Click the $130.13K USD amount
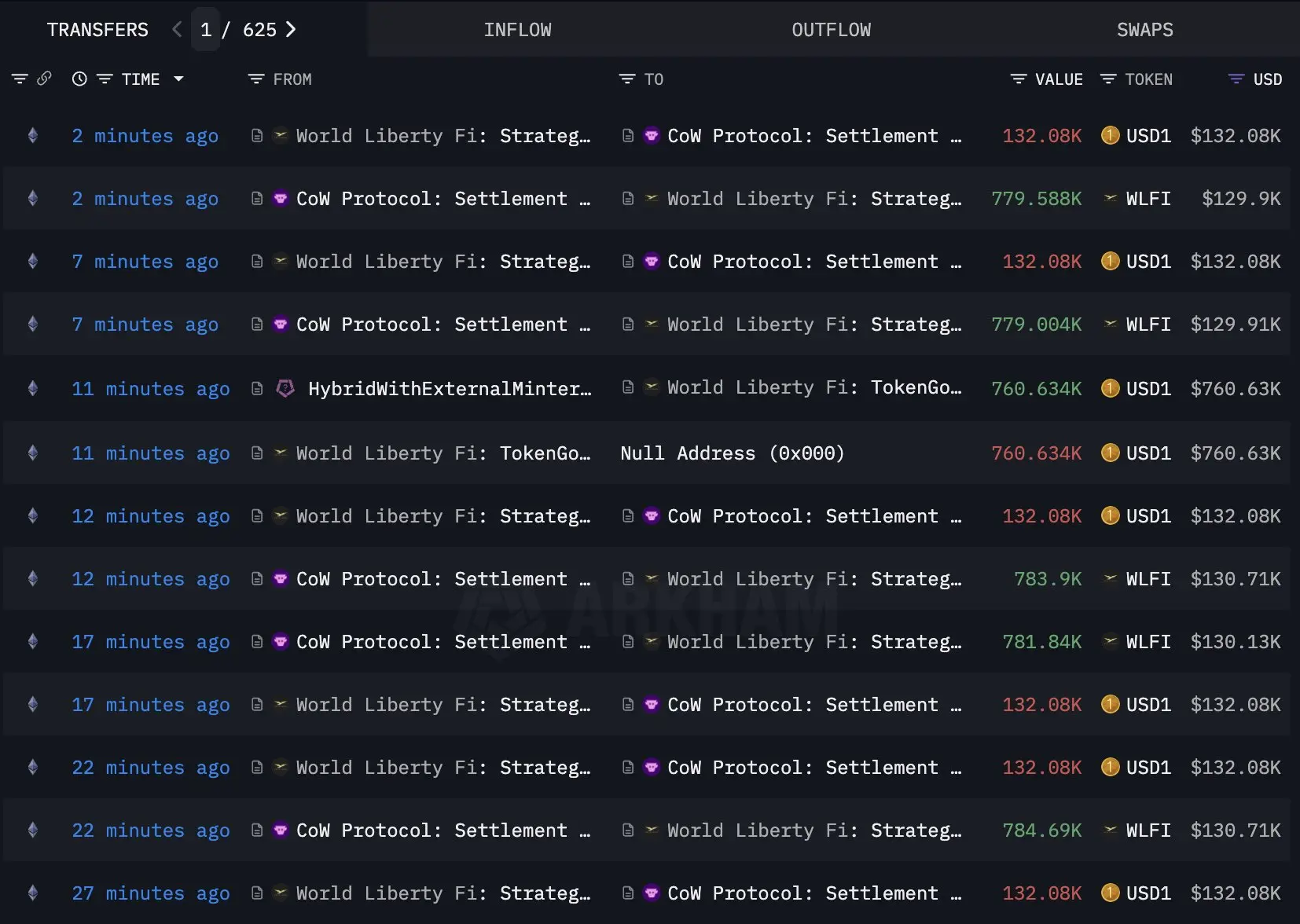The image size is (1300, 924). pos(1236,642)
